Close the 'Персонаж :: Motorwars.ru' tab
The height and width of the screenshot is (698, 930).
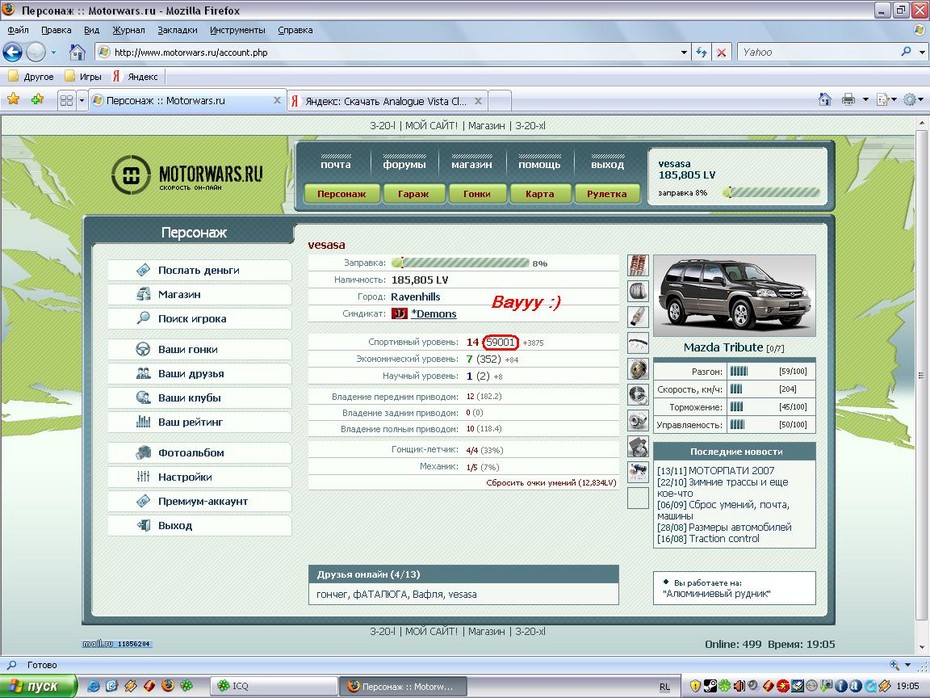(276, 100)
